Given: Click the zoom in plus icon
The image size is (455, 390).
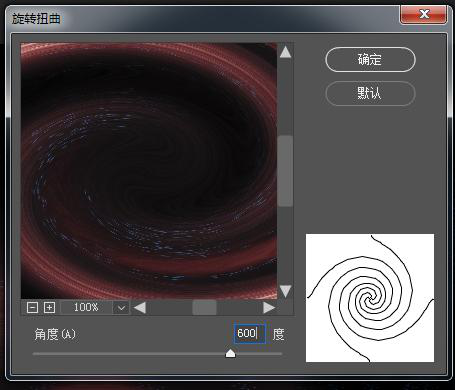Looking at the screenshot, I should pos(49,307).
